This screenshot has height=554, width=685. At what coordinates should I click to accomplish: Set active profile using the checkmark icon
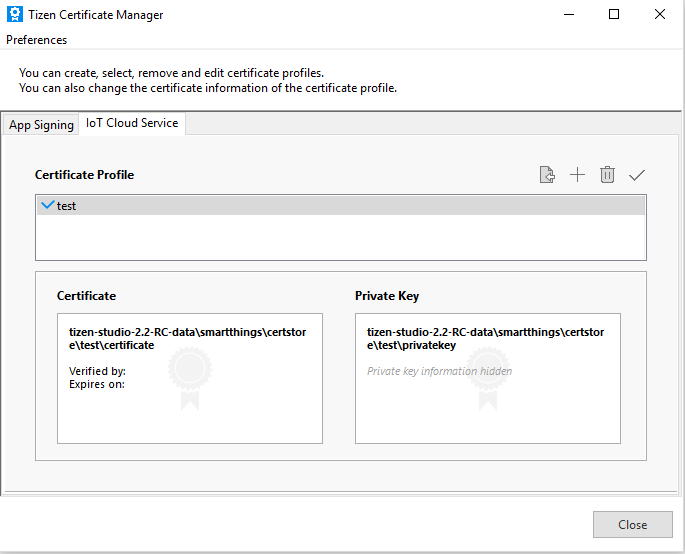click(637, 175)
